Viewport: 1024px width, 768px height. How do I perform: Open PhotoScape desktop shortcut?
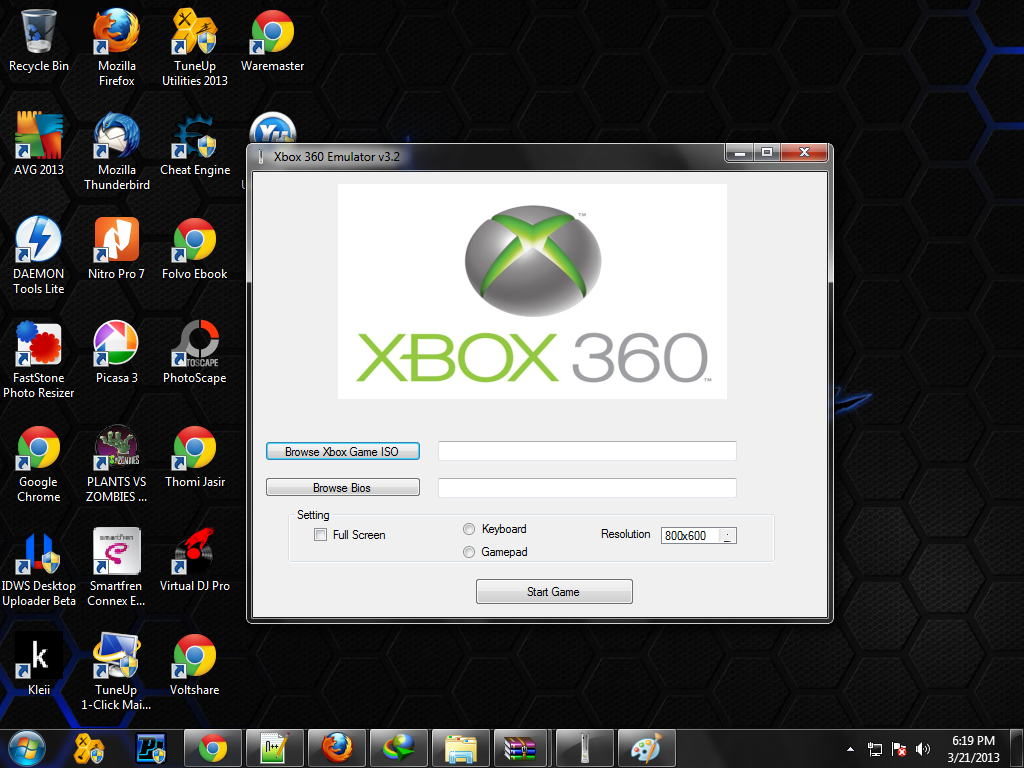[195, 347]
